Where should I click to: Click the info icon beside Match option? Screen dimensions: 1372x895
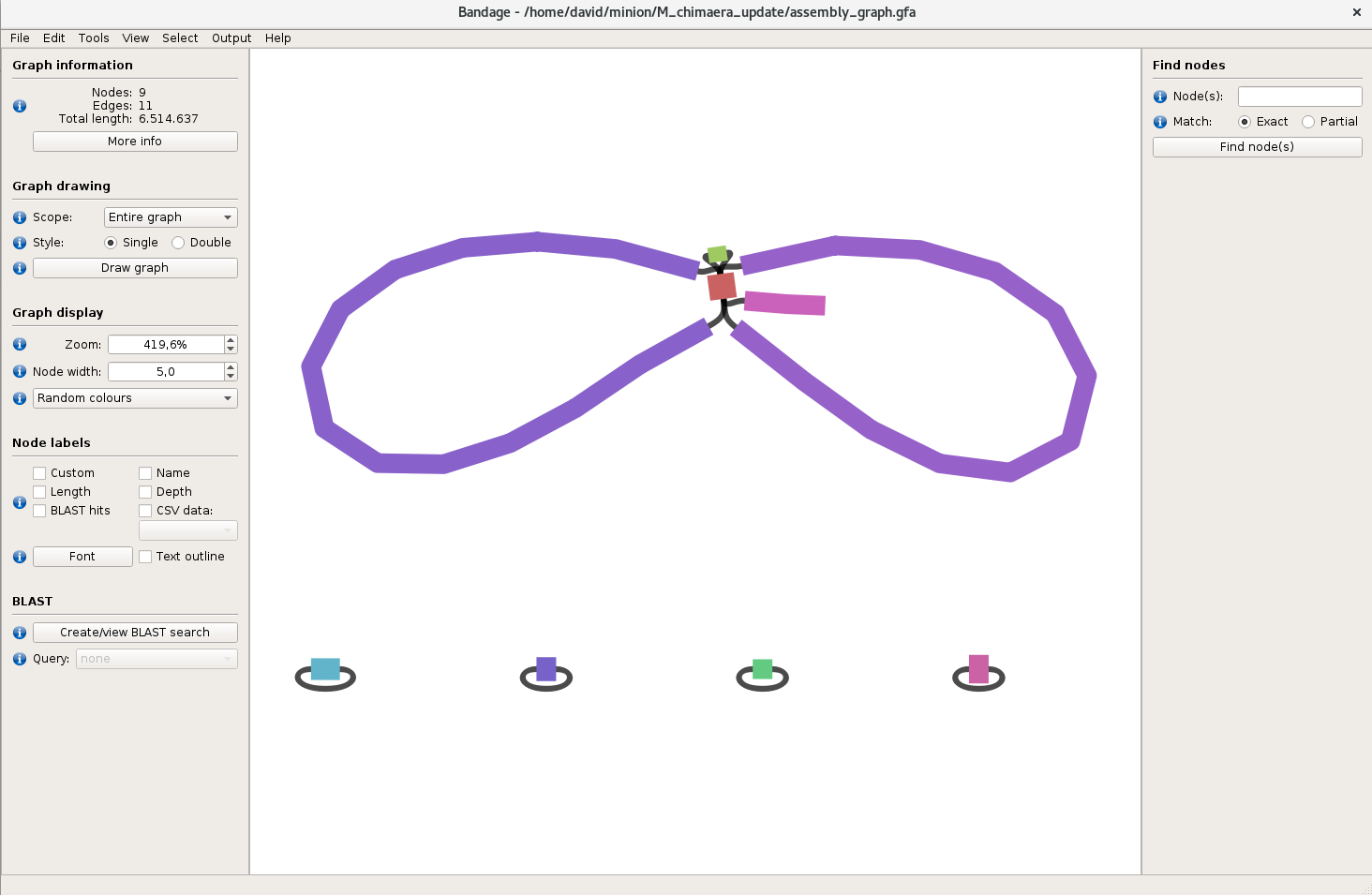1160,122
